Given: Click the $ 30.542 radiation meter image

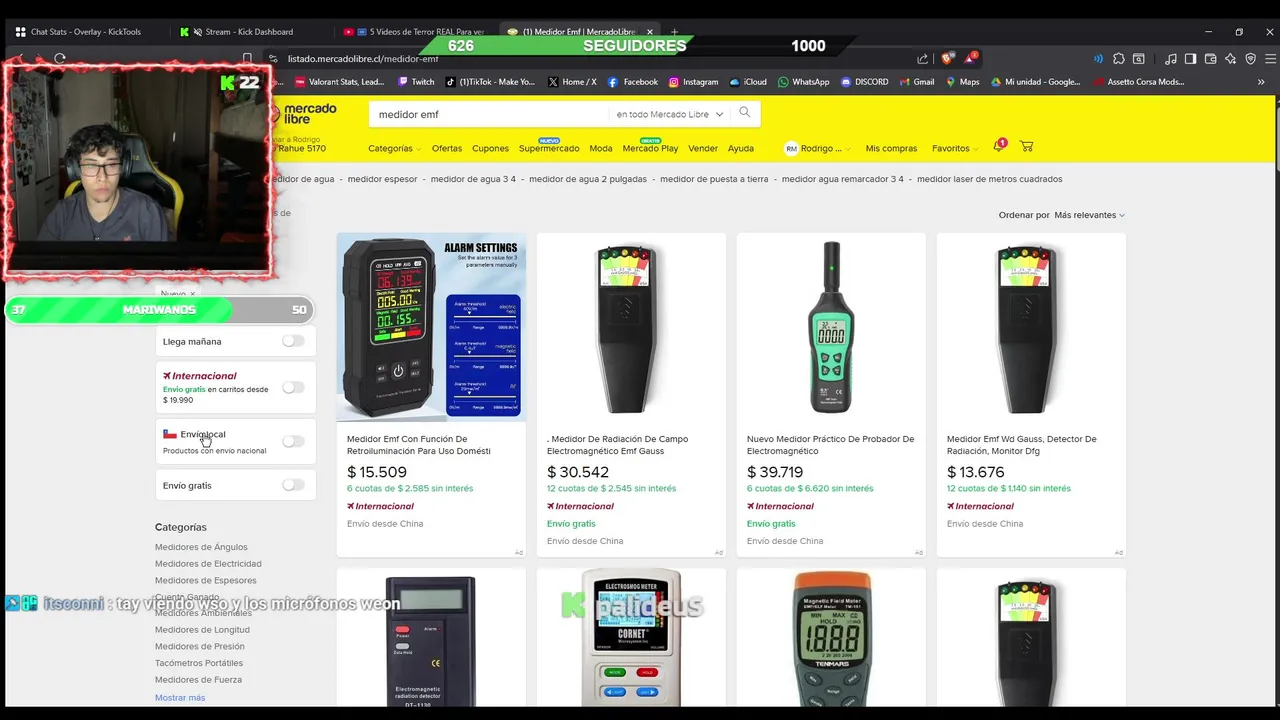Looking at the screenshot, I should click(631, 328).
